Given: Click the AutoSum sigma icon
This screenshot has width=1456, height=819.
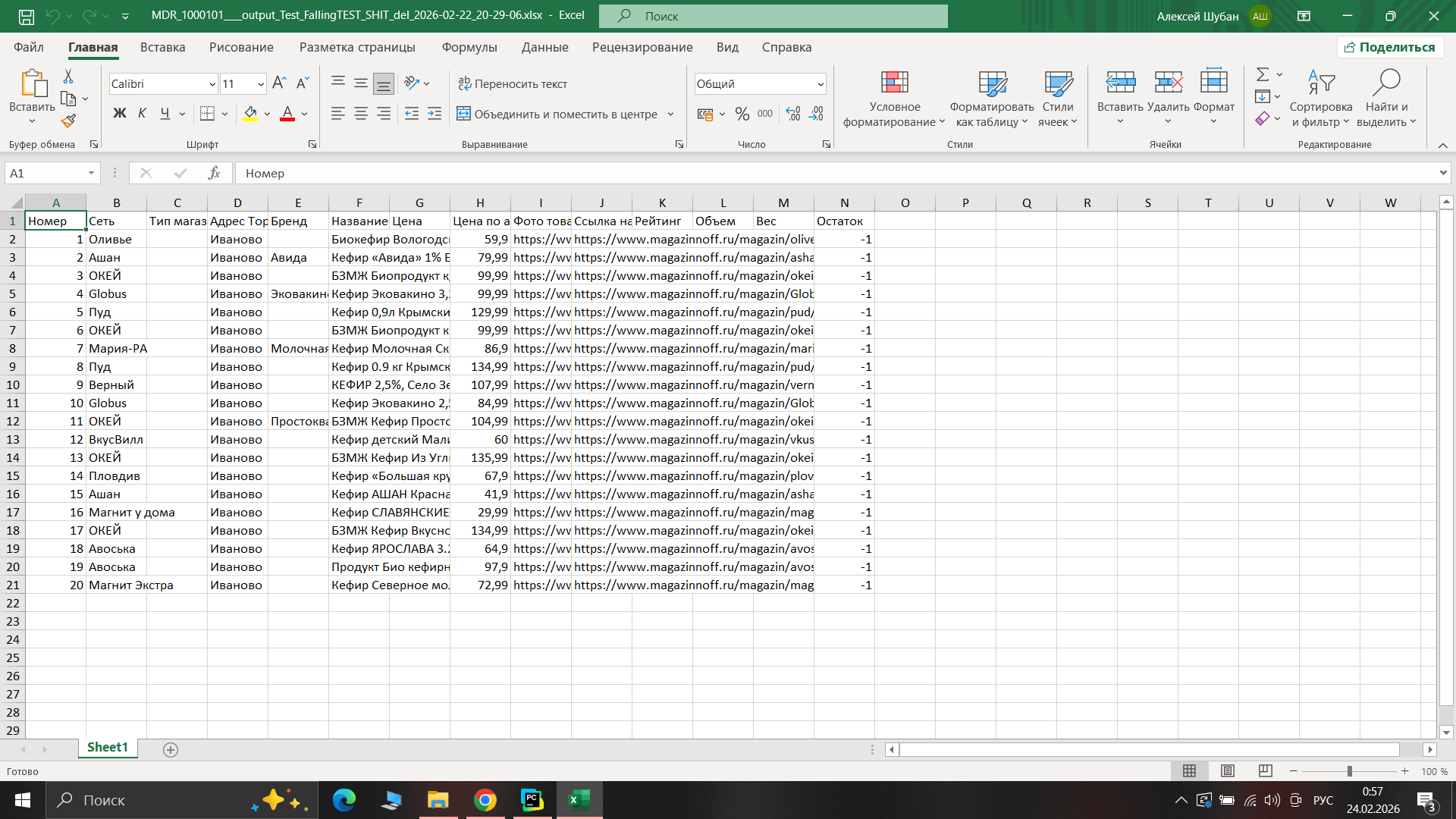Looking at the screenshot, I should tap(1262, 74).
